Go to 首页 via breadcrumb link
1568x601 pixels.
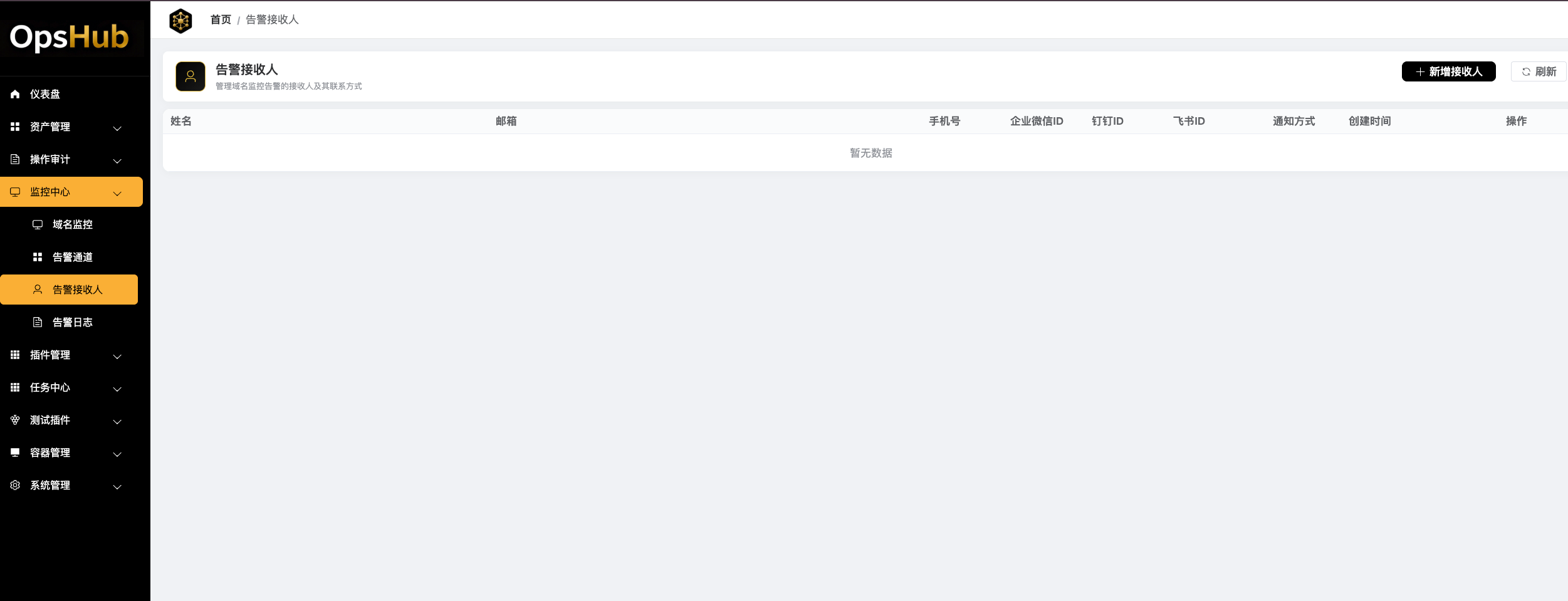221,20
